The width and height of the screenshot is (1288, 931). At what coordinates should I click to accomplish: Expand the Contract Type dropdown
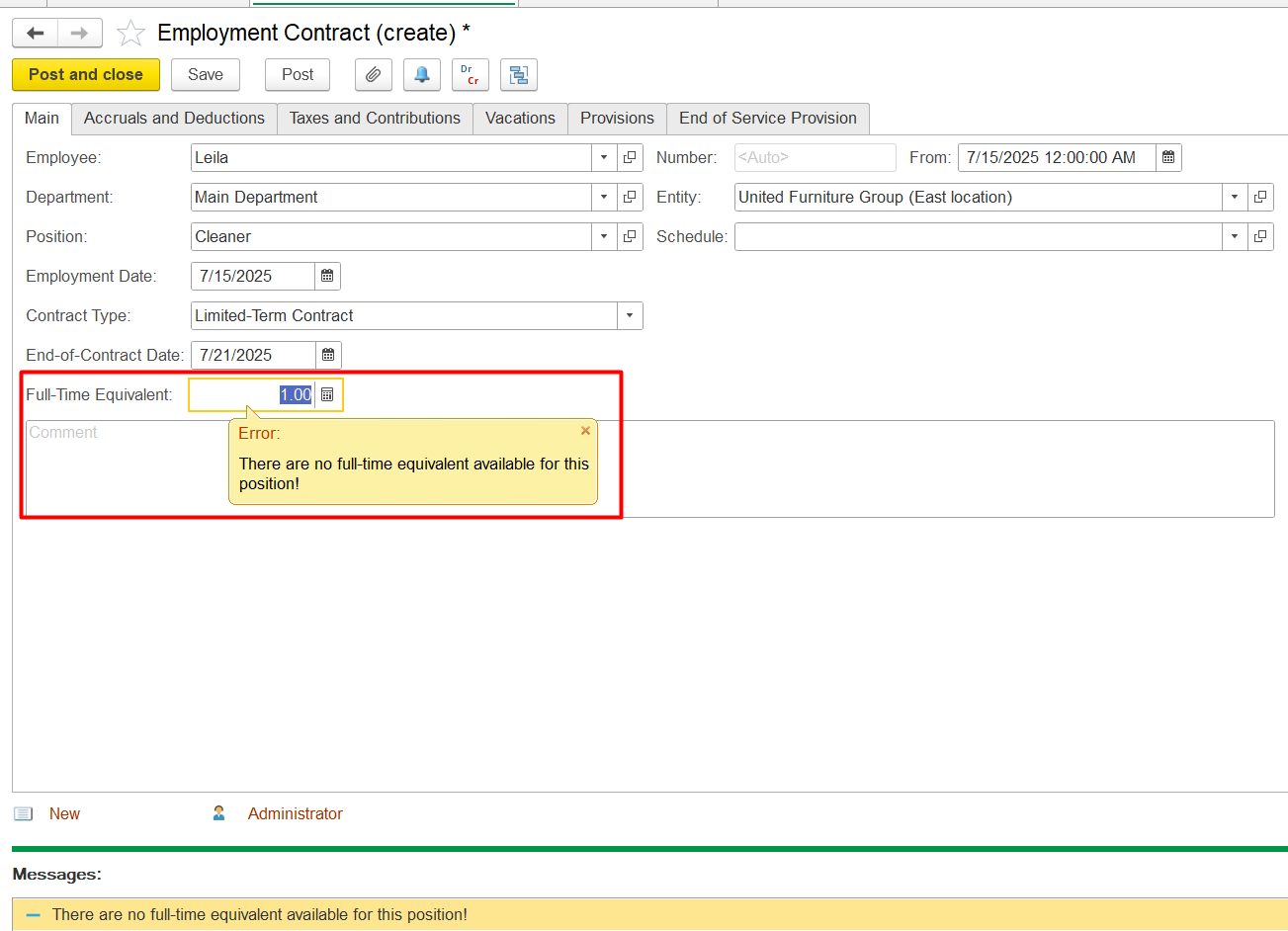coord(630,315)
